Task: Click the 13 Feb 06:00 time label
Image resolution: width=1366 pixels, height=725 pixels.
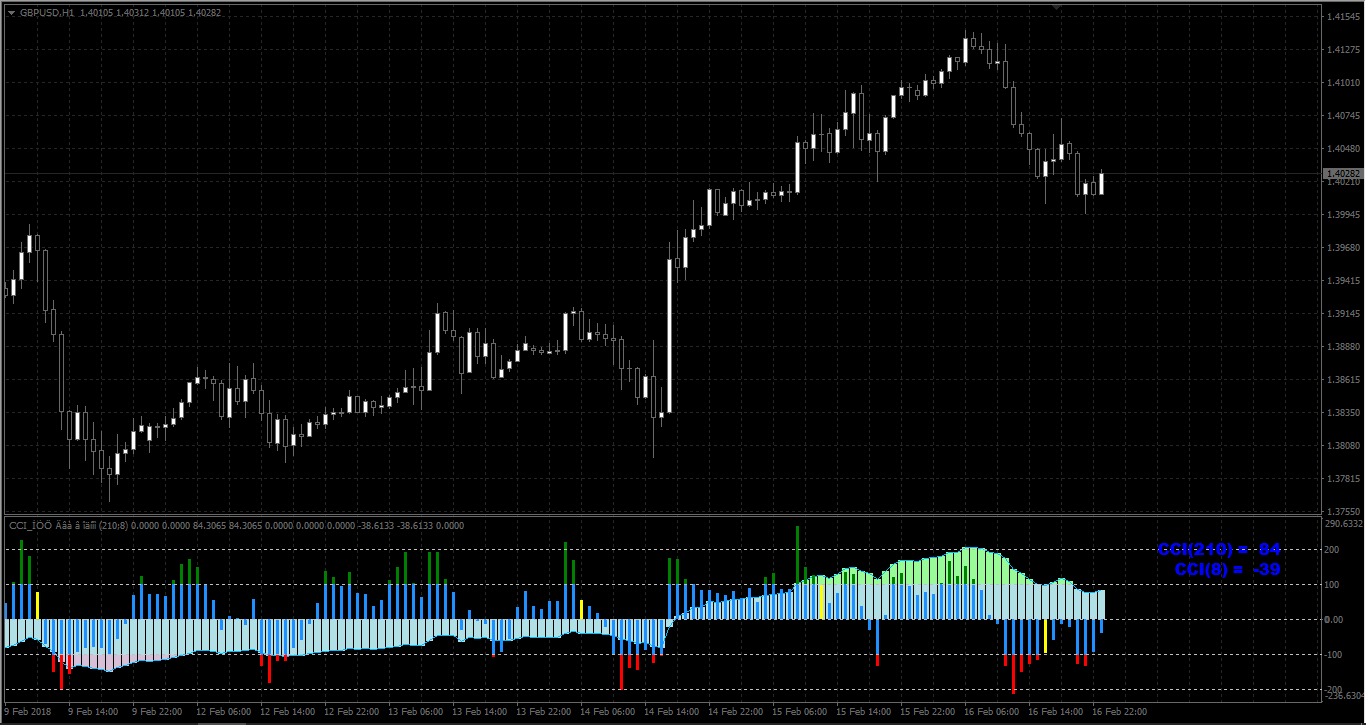Action: click(414, 712)
